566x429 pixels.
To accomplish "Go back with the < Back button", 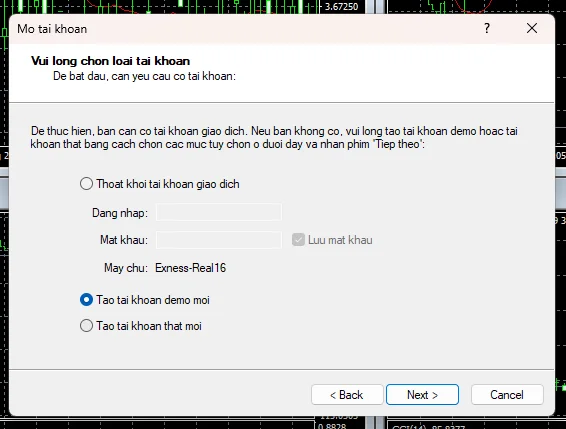I will [x=347, y=395].
